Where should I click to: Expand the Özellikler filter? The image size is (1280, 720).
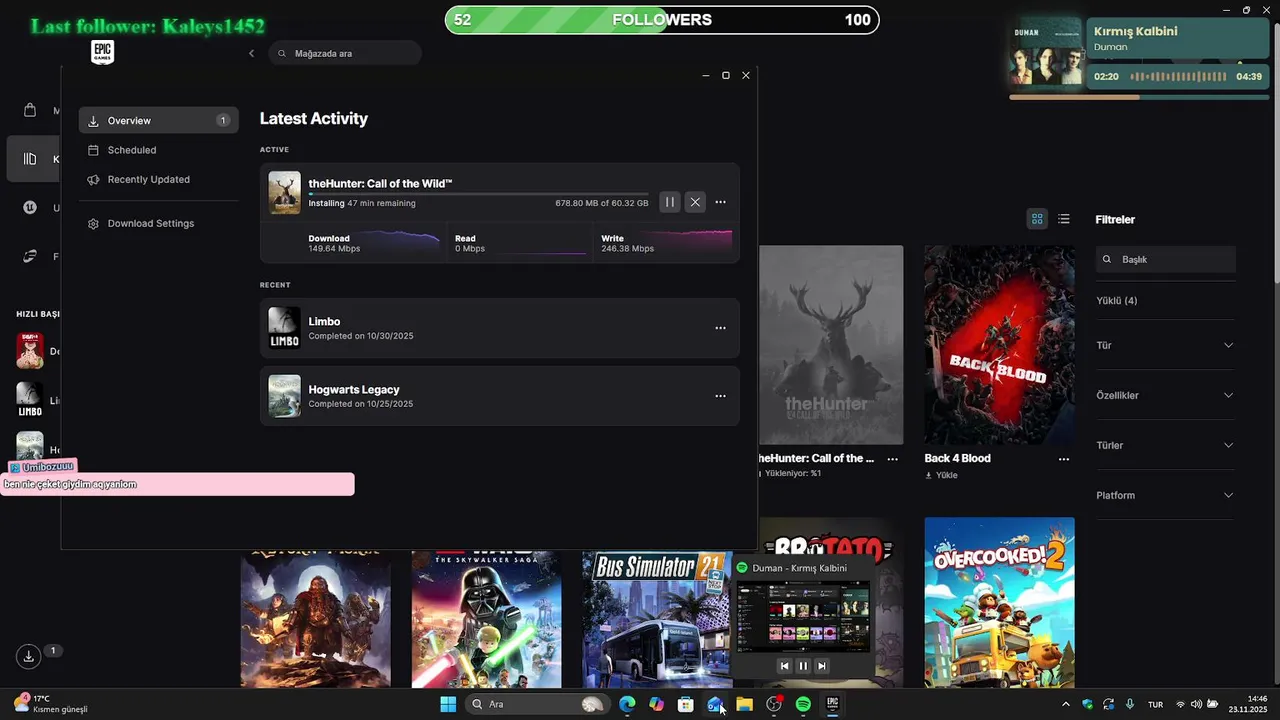pyautogui.click(x=1166, y=395)
